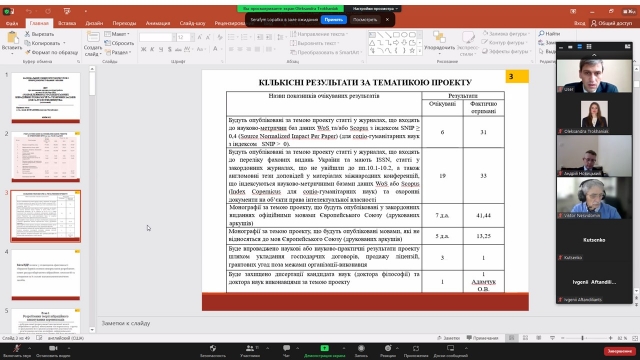
Task: Dismiss Zoom waiting room notification X
Action: [x=387, y=20]
